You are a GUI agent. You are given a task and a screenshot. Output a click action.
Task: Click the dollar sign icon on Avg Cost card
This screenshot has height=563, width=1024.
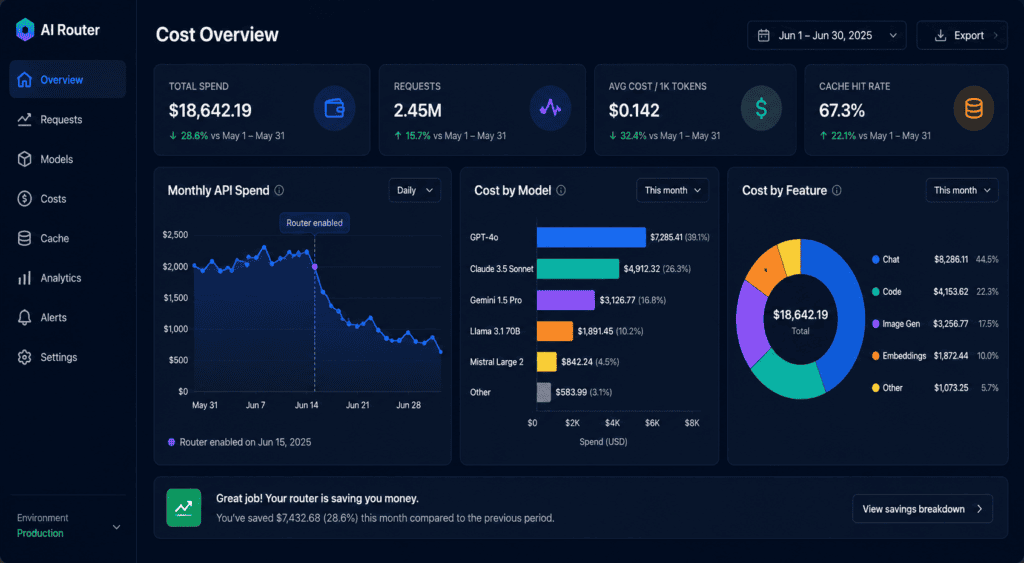click(x=761, y=108)
